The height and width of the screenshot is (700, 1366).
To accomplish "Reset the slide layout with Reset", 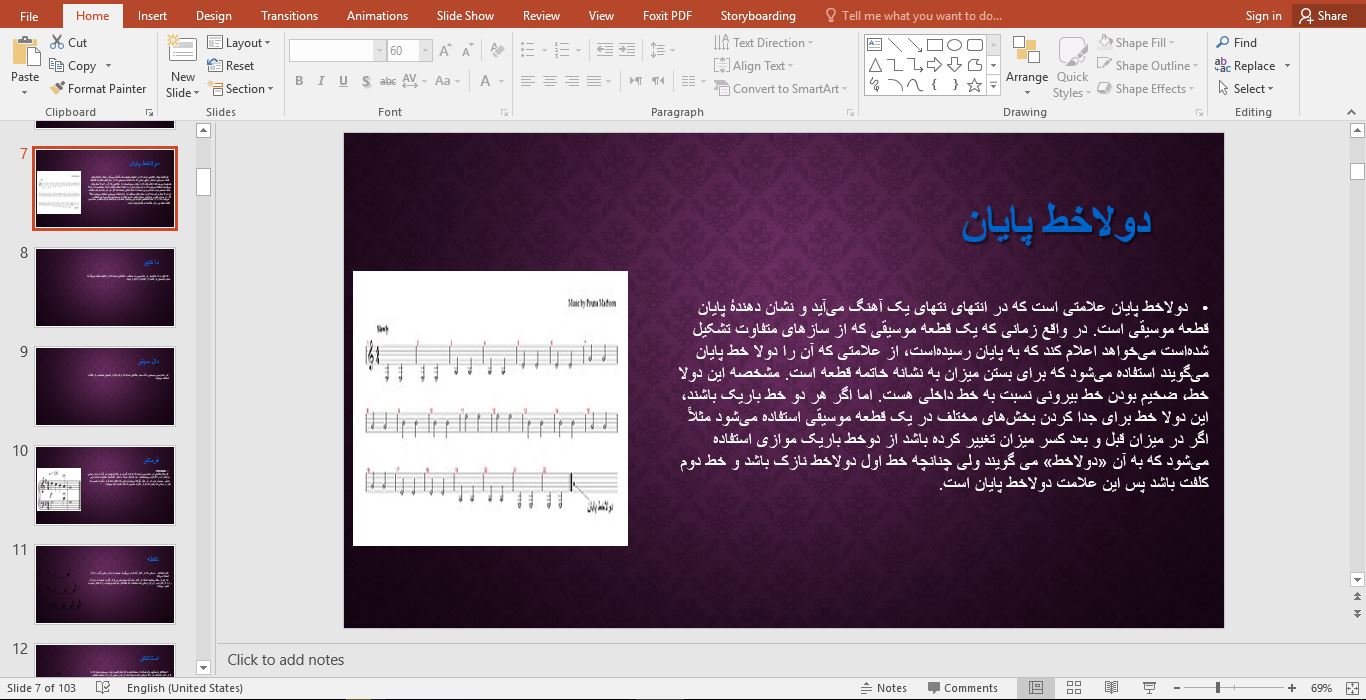I will point(231,66).
